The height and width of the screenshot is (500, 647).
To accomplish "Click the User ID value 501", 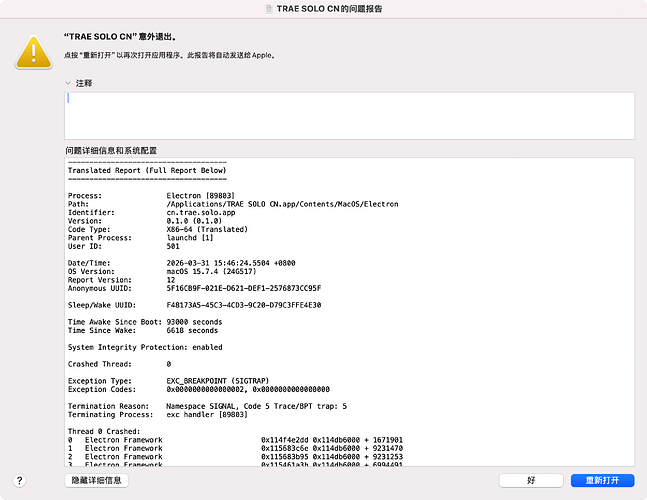I will 173,246.
